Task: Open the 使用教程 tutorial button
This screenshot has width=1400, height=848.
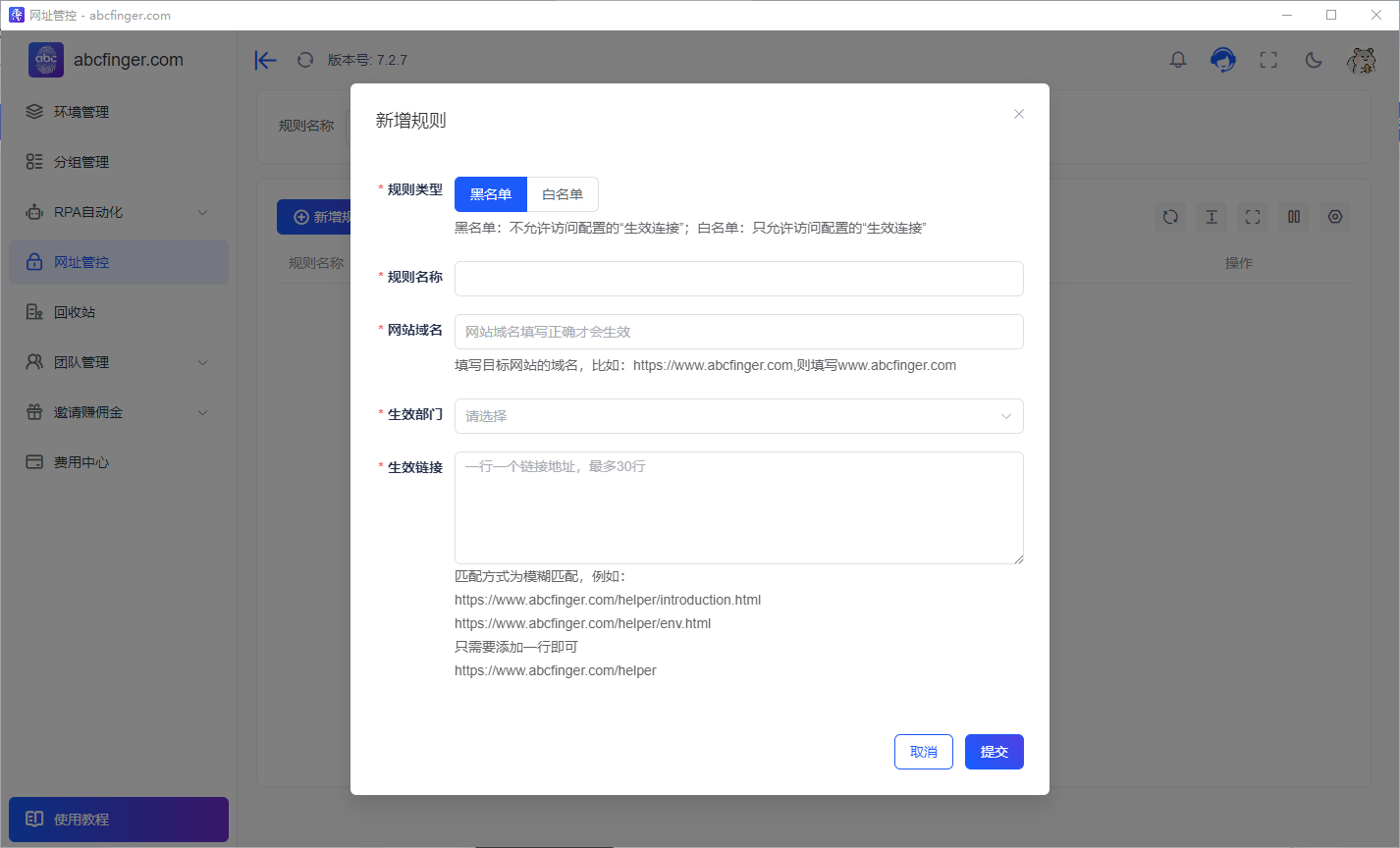Action: coord(119,820)
